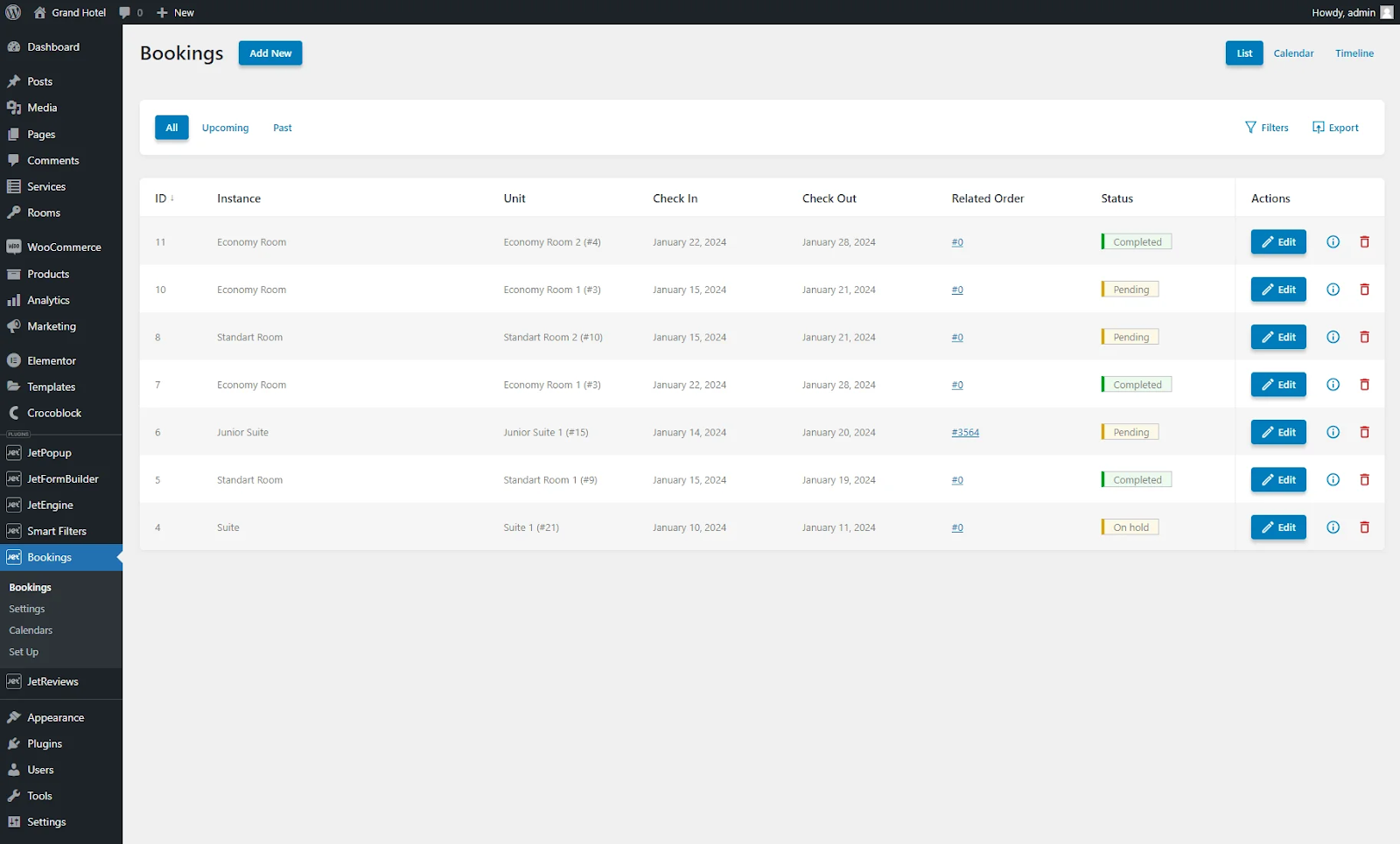Delete booking 11 with the trash icon
This screenshot has width=1400, height=844.
1364,242
